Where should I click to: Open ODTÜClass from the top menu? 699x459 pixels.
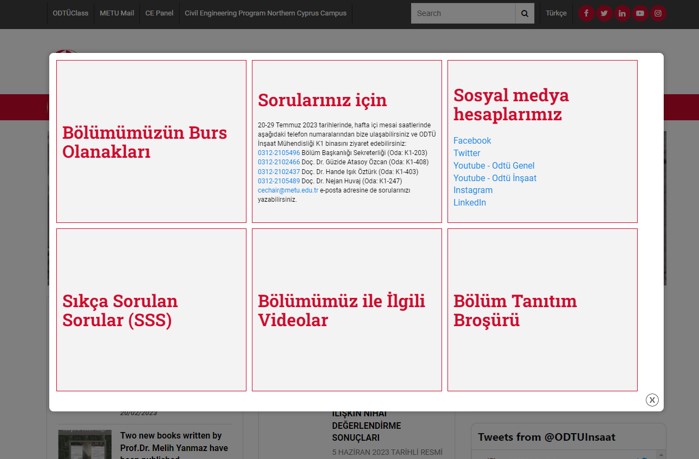pyautogui.click(x=70, y=13)
